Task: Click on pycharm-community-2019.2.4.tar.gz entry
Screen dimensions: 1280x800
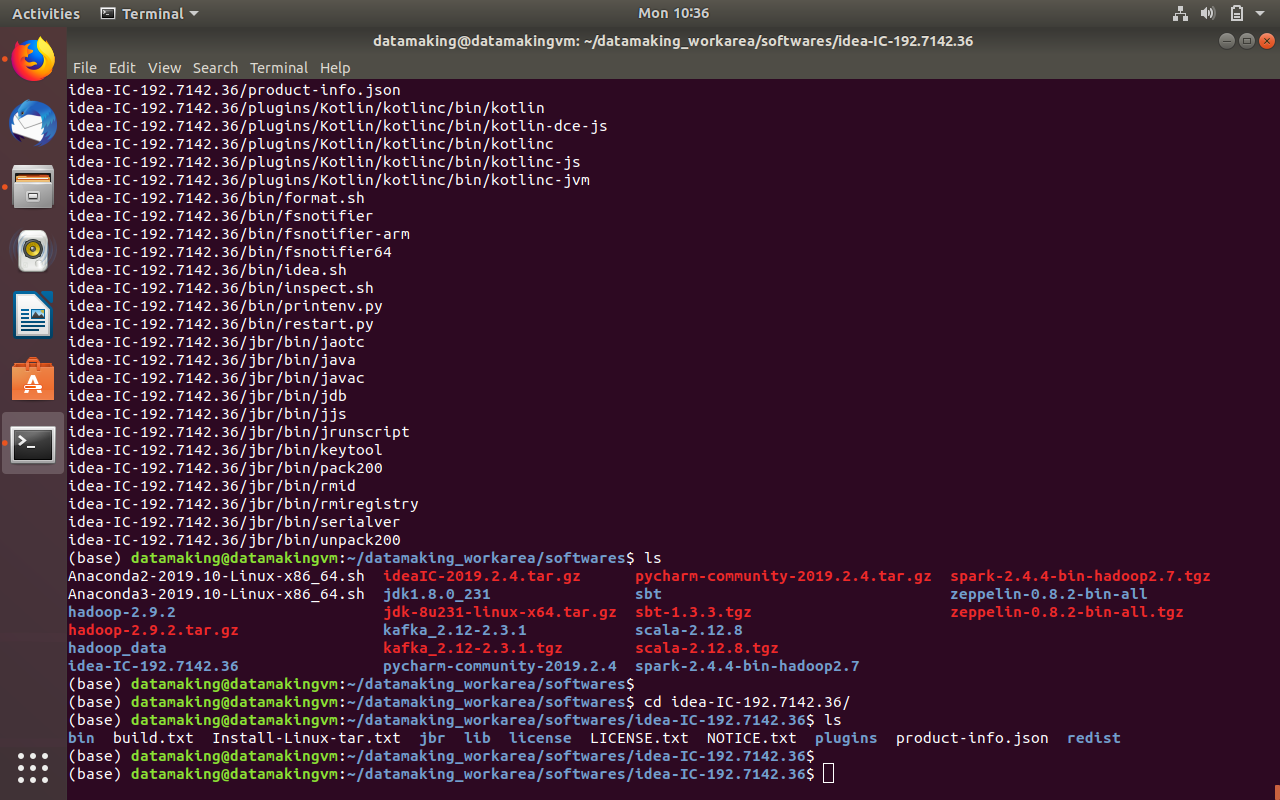Action: 783,576
